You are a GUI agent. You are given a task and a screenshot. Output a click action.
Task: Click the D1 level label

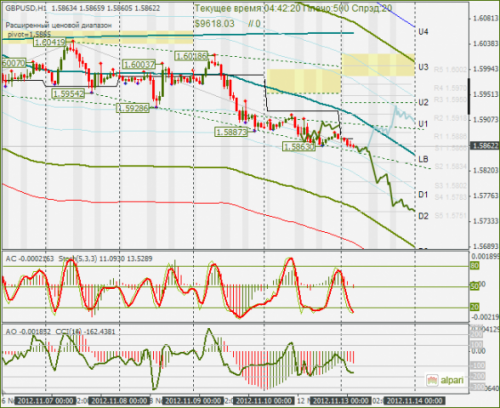pyautogui.click(x=423, y=194)
